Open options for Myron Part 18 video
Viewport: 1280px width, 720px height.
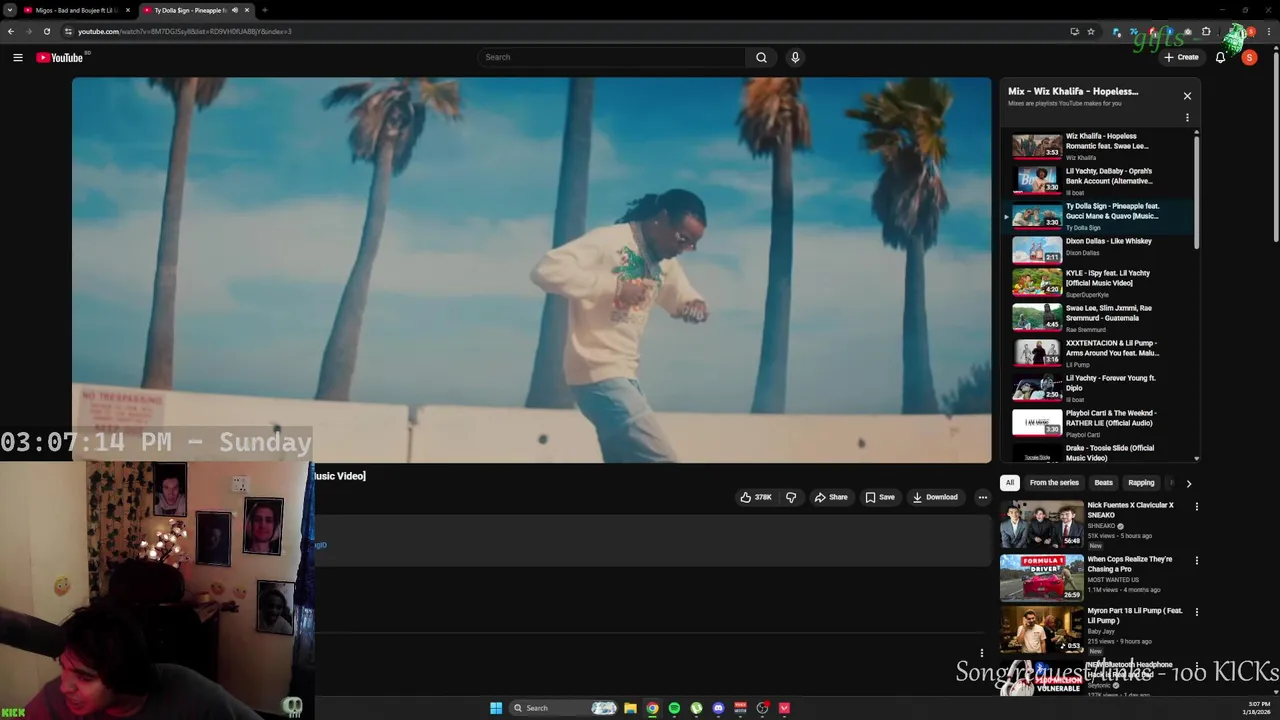click(x=1196, y=612)
